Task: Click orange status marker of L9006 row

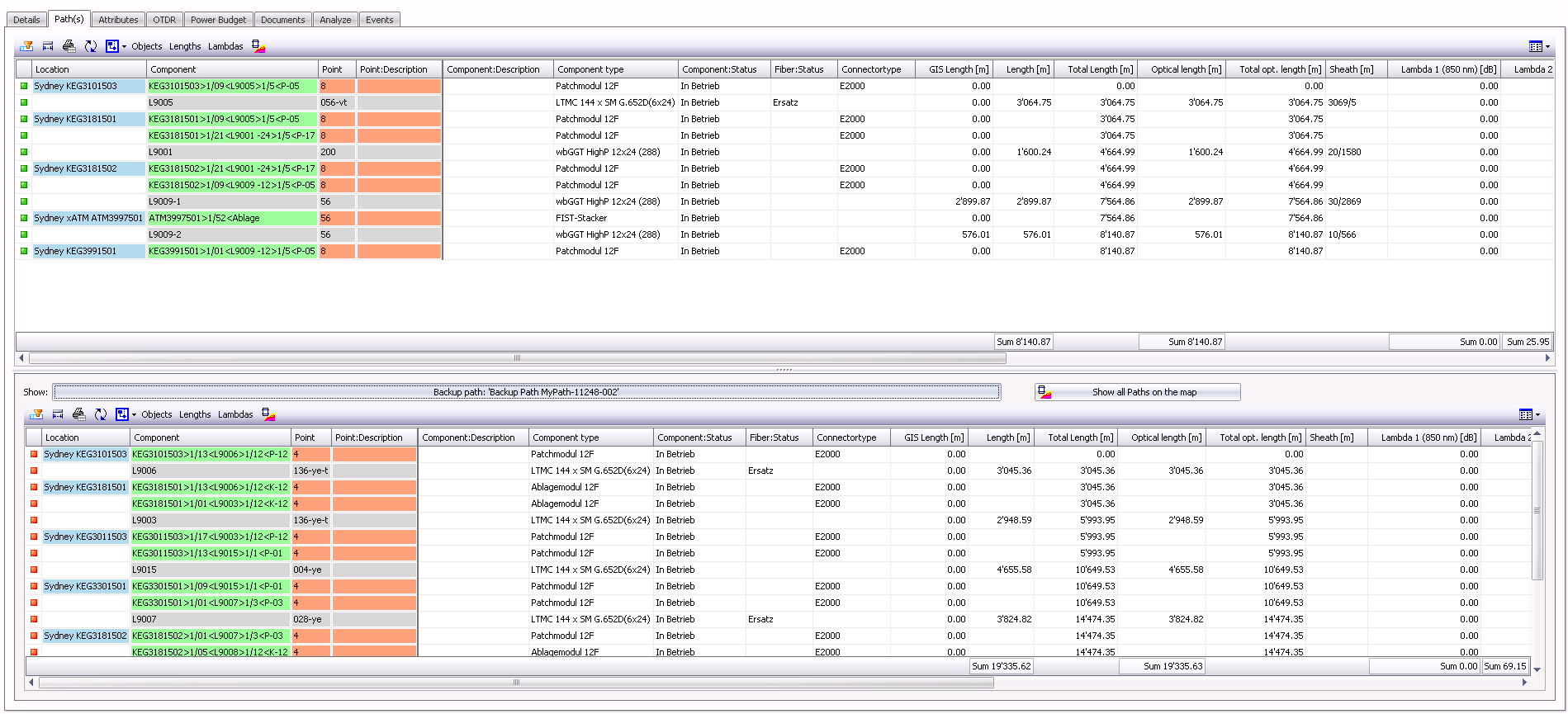Action: pyautogui.click(x=34, y=470)
